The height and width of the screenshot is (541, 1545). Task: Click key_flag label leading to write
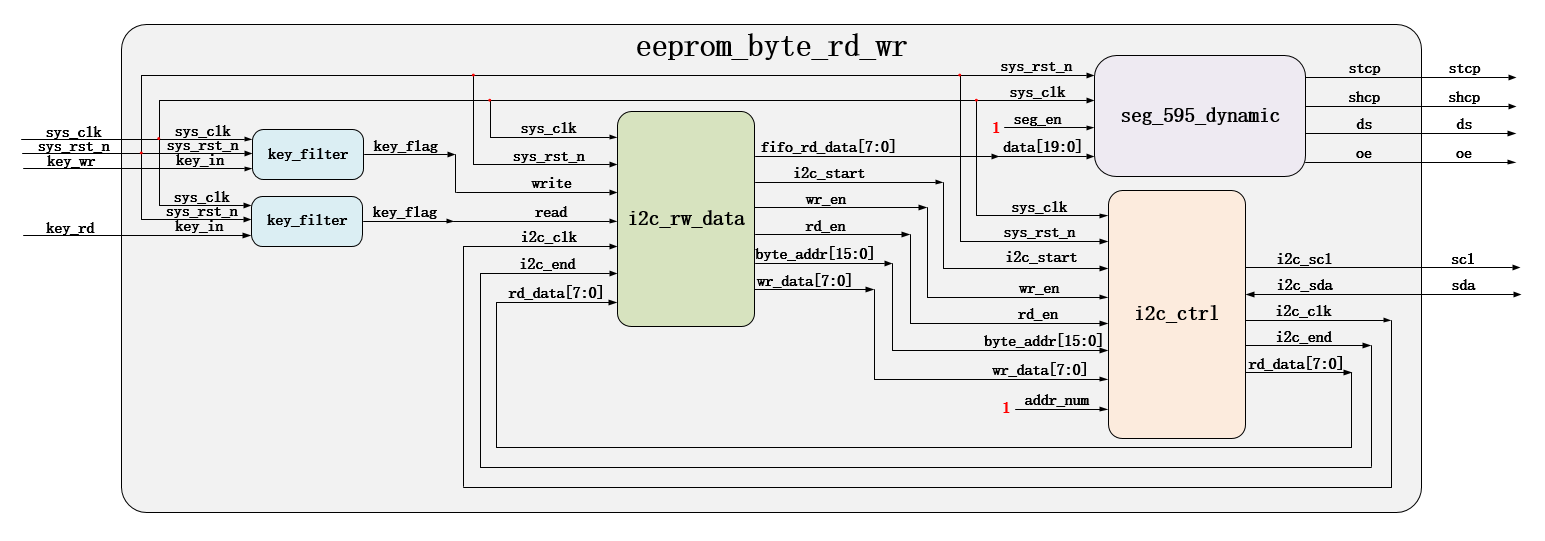point(405,147)
